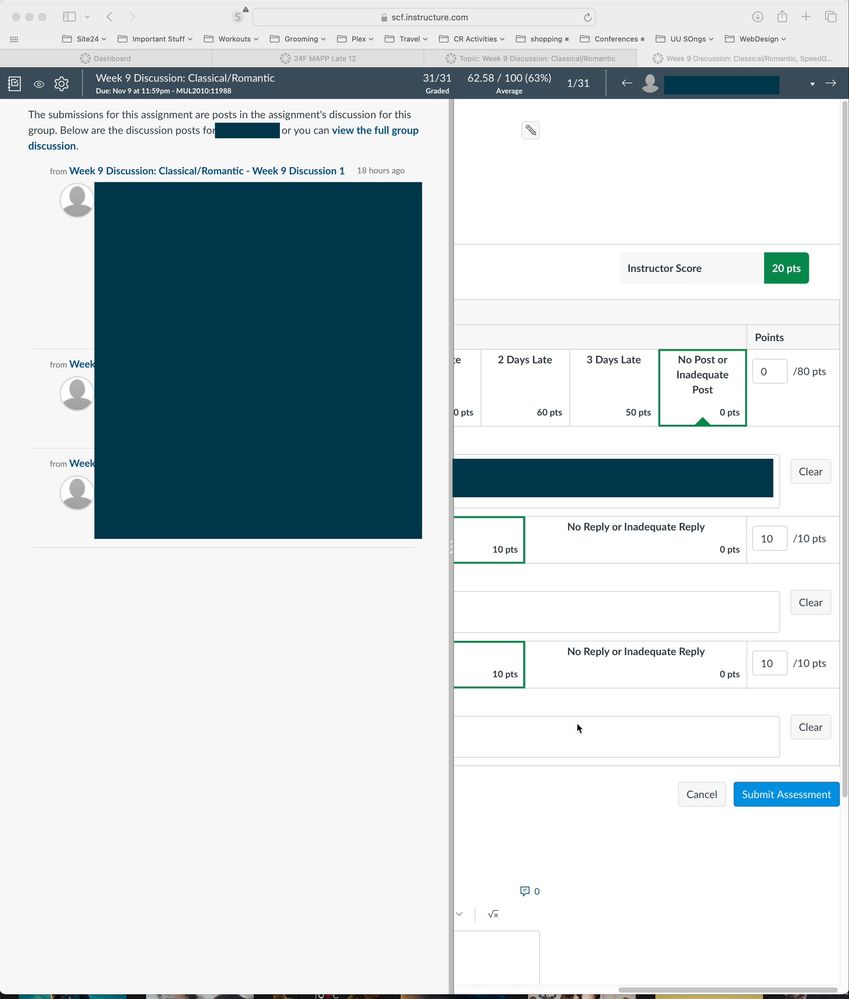Open 'view the full group discussion' link
849x999 pixels.
(x=374, y=131)
